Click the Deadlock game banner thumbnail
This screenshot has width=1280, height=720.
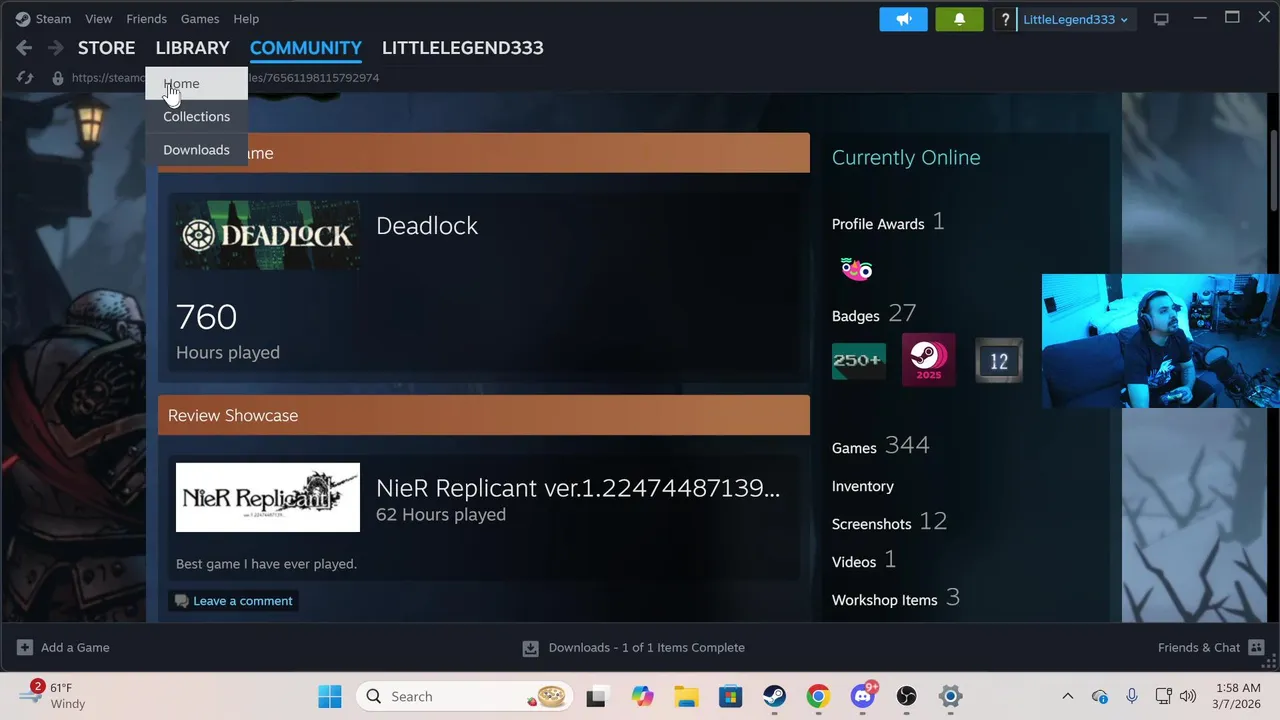pyautogui.click(x=268, y=235)
